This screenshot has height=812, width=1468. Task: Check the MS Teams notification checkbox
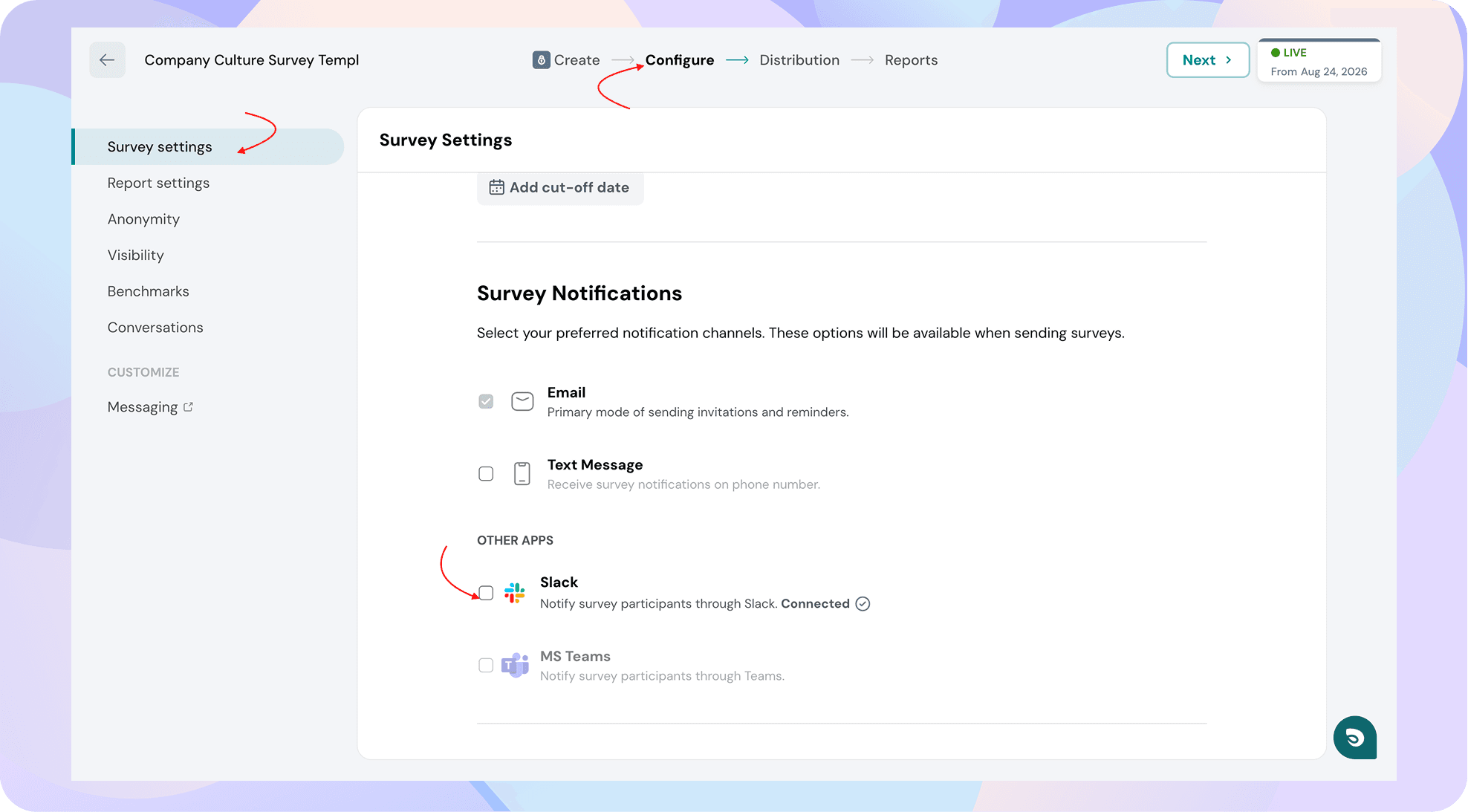point(486,665)
